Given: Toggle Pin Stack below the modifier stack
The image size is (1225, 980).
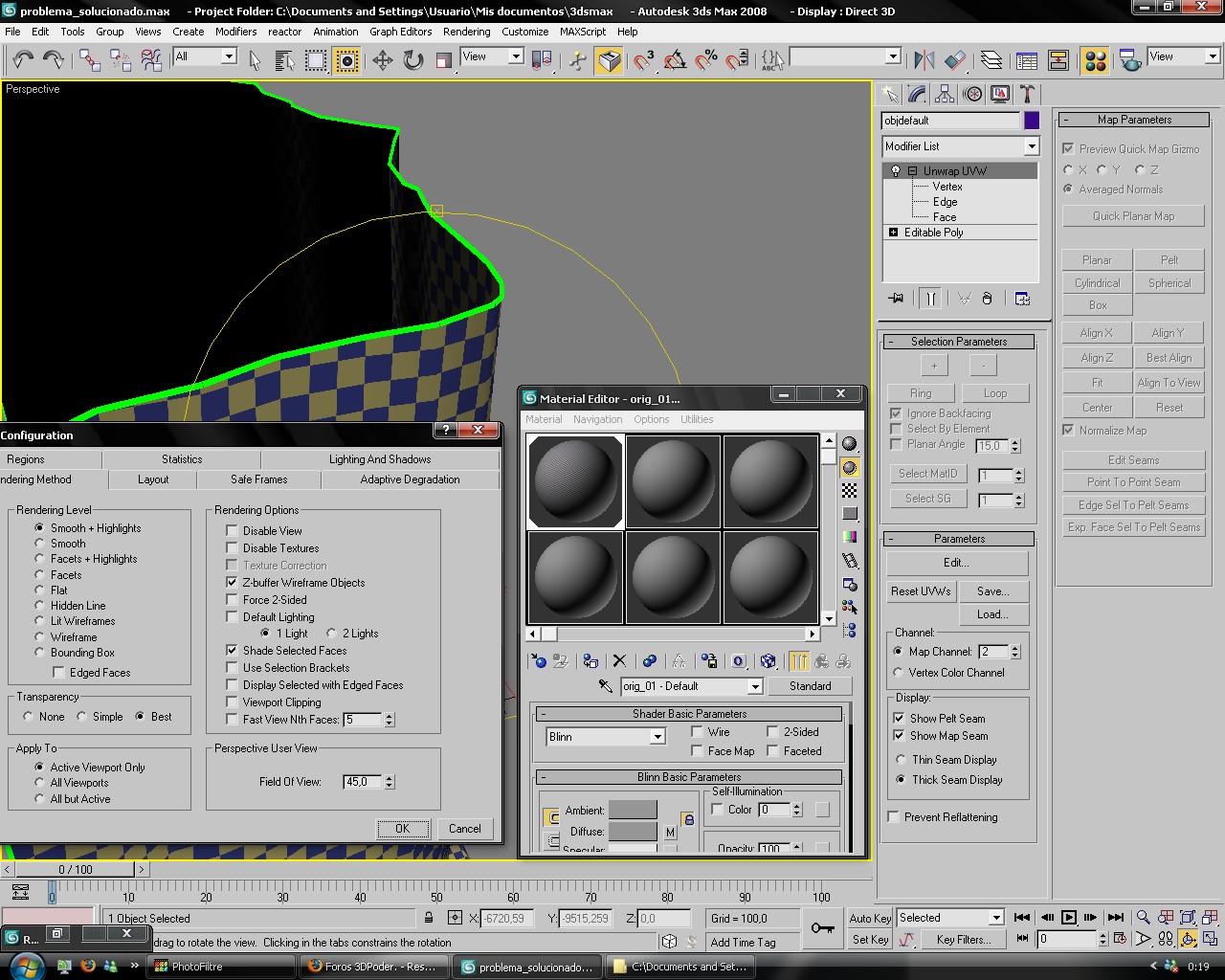Looking at the screenshot, I should (x=896, y=298).
